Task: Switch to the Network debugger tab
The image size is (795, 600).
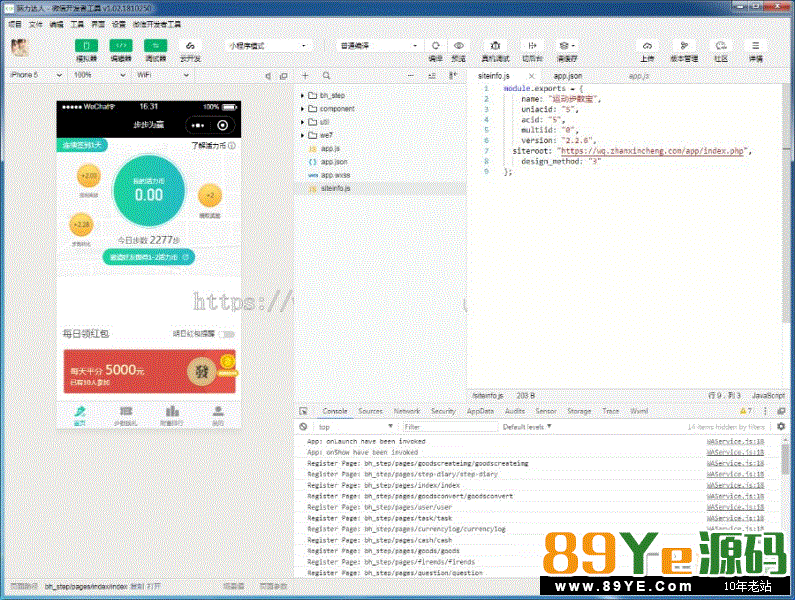Action: click(406, 411)
